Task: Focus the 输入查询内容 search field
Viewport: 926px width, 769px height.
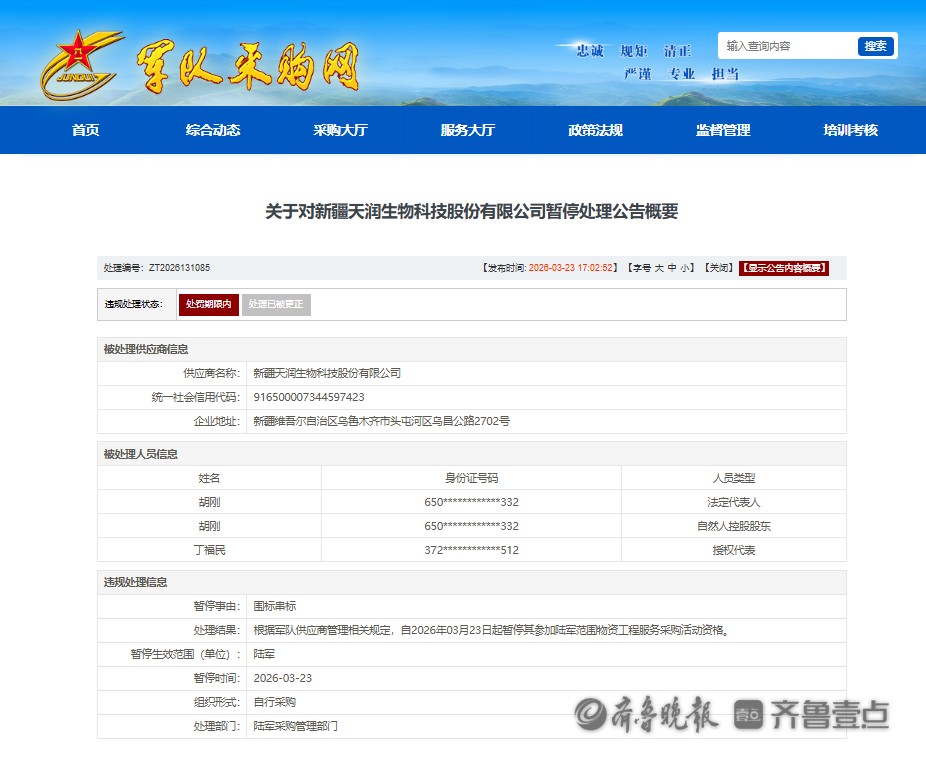Action: [787, 46]
